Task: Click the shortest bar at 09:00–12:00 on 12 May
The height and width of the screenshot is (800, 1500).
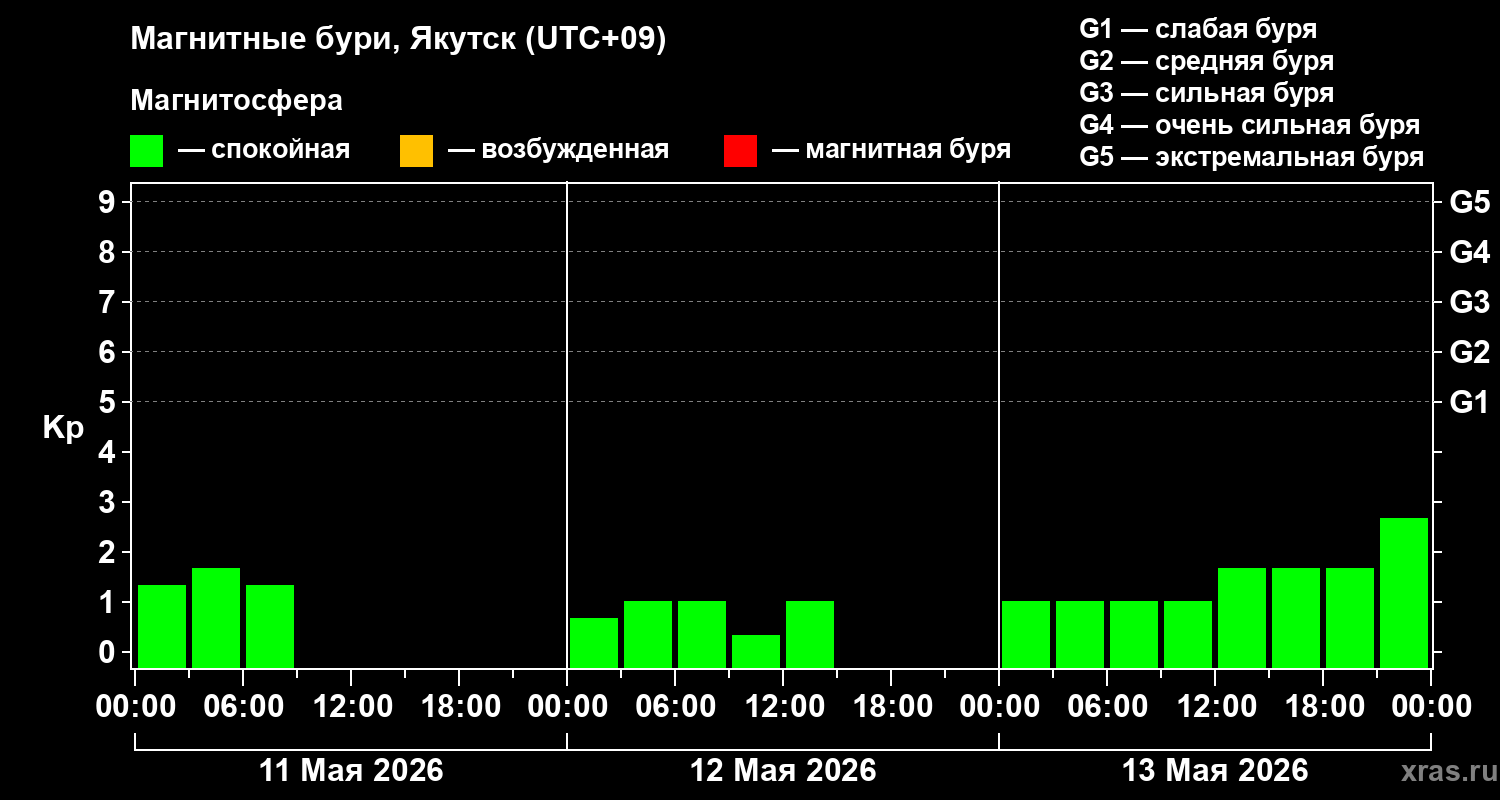Action: pyautogui.click(x=756, y=651)
